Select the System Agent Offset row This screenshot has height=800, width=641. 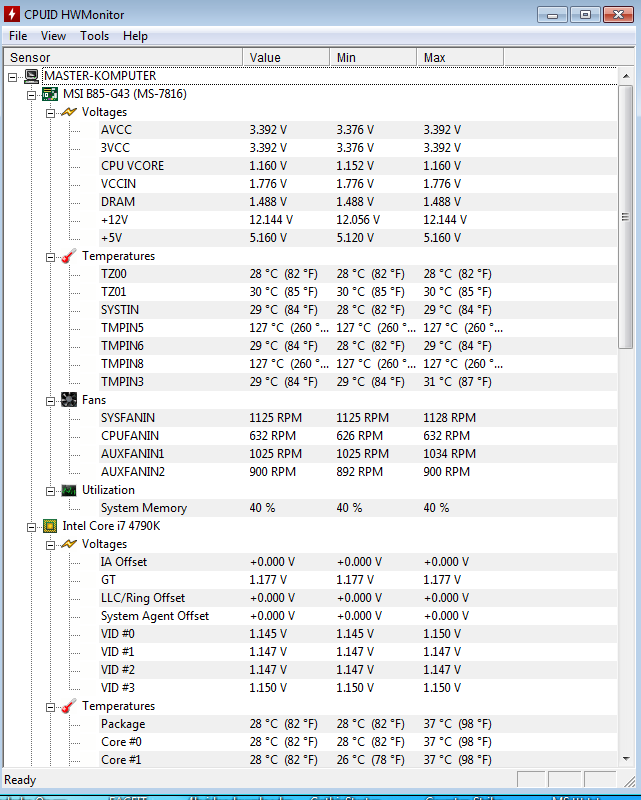click(x=358, y=616)
